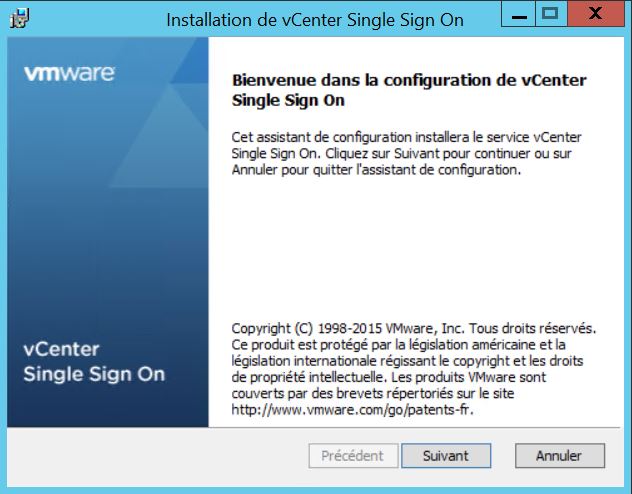This screenshot has height=494, width=632.
Task: Click the vCenter Single Sign On banner label
Action: pos(93,362)
